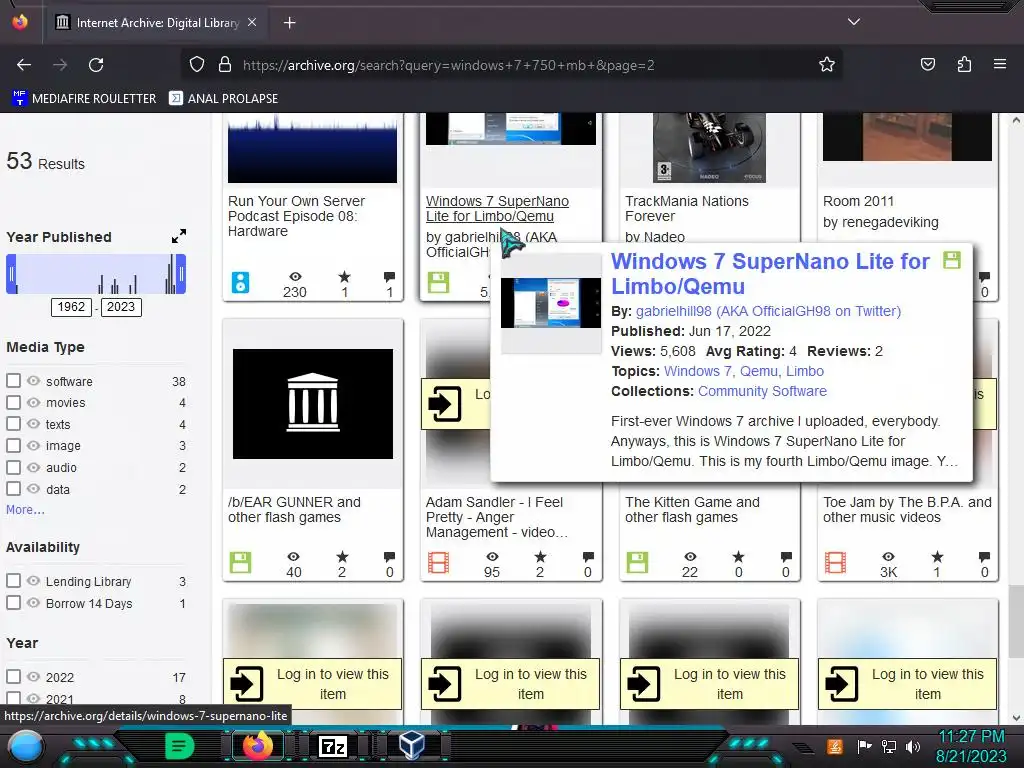Open the /b/EAR GUNNER item thumbnail
This screenshot has width=1024, height=768.
click(313, 404)
